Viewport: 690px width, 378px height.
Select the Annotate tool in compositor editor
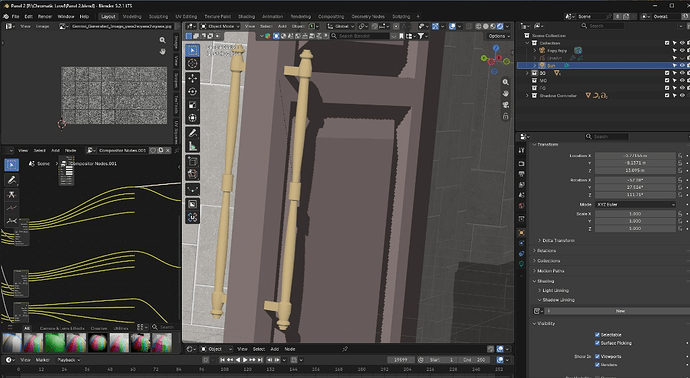11,180
